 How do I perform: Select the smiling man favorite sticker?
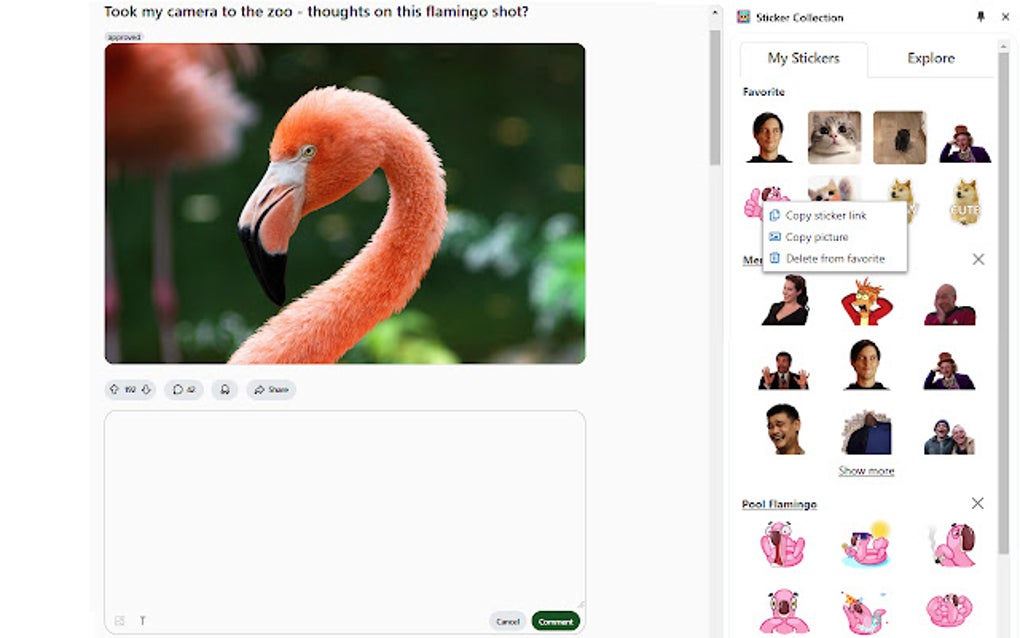[769, 137]
